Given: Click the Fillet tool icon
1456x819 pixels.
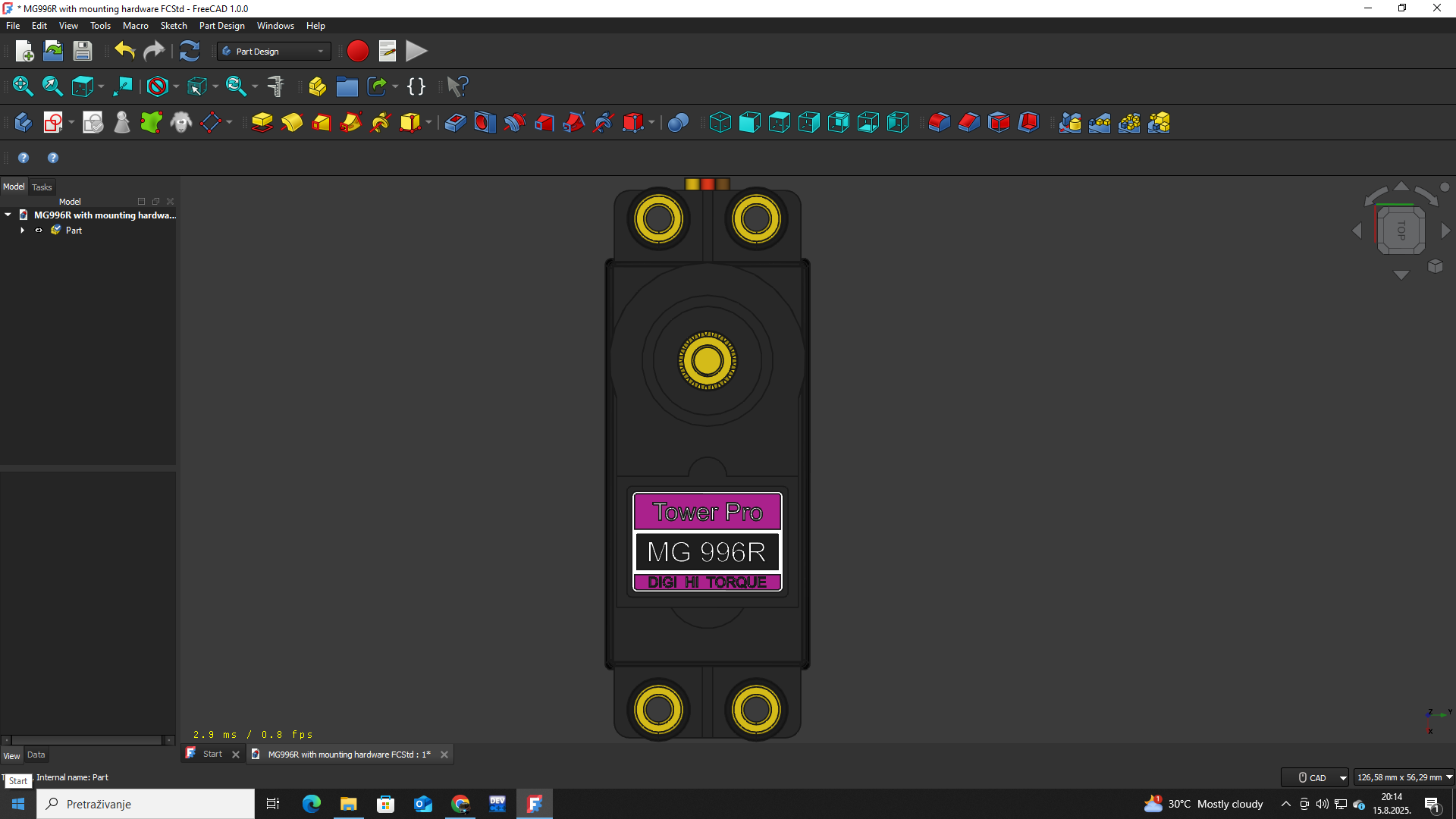Looking at the screenshot, I should (939, 122).
